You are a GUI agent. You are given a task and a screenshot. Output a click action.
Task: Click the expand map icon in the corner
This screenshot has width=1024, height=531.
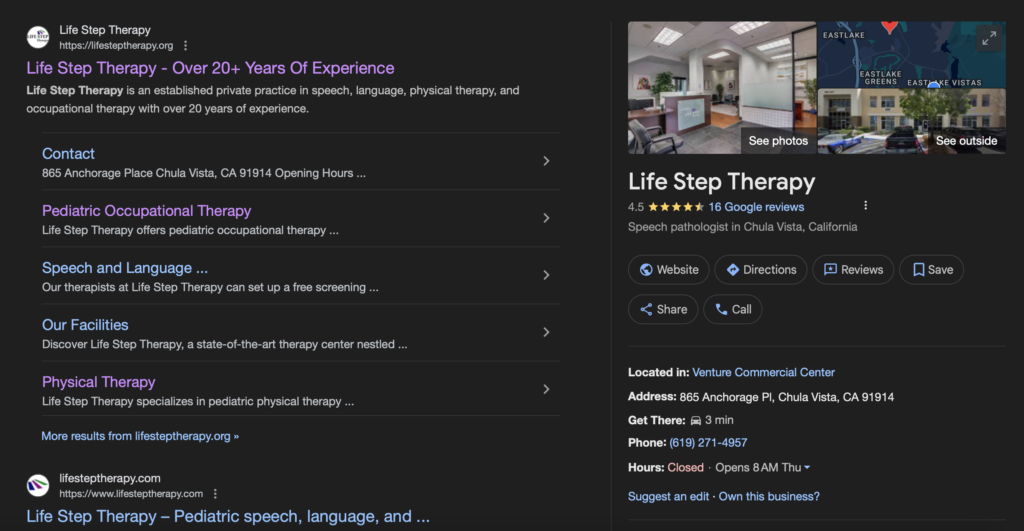989,38
